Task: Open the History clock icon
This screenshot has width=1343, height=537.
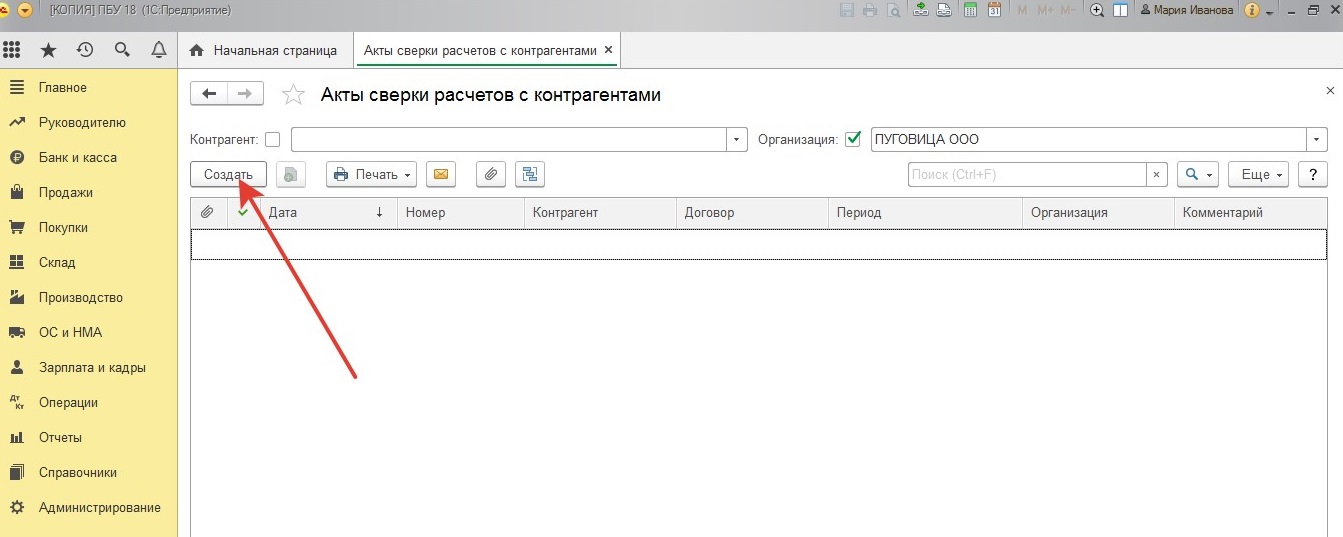Action: click(x=85, y=50)
